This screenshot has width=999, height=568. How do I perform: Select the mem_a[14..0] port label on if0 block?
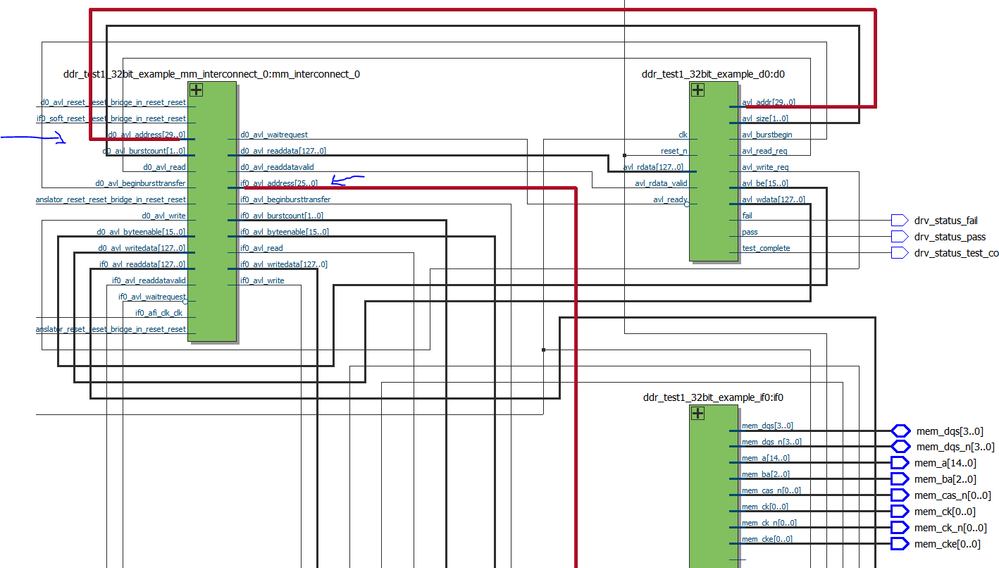coord(766,458)
